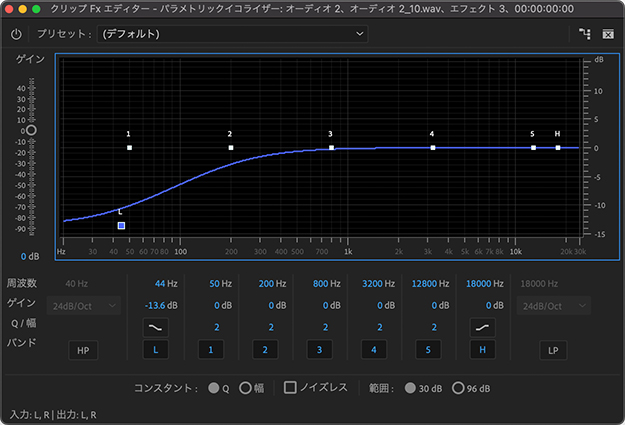Click the master gain slider knob

tap(31, 131)
